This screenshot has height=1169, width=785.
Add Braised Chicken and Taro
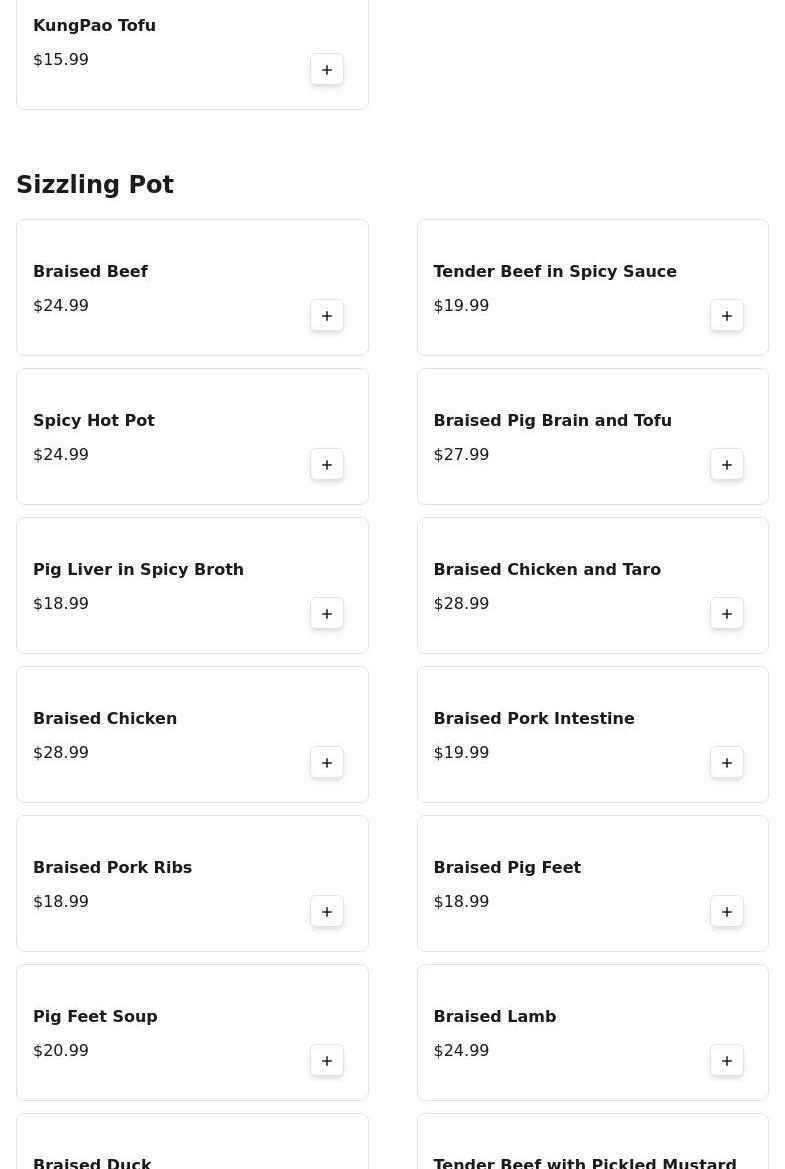(727, 614)
